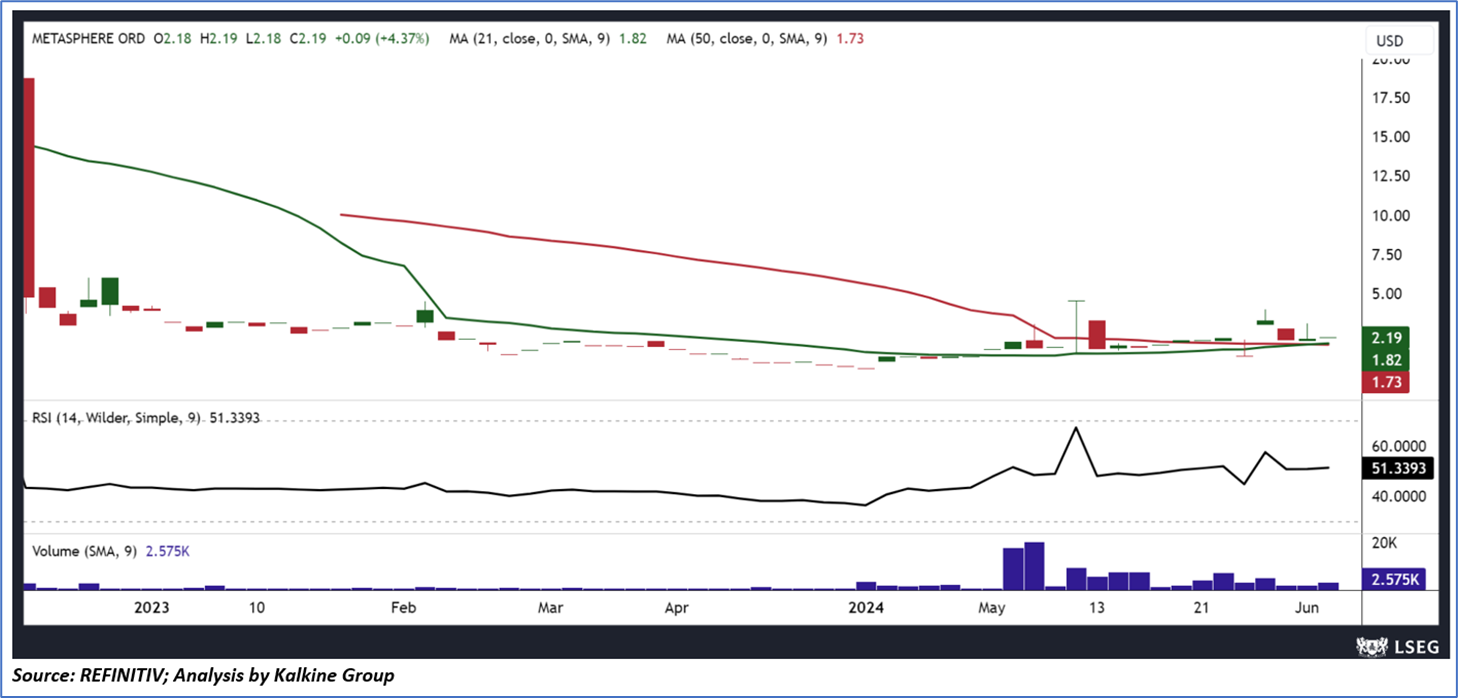Click the 2023 time axis label

click(150, 607)
